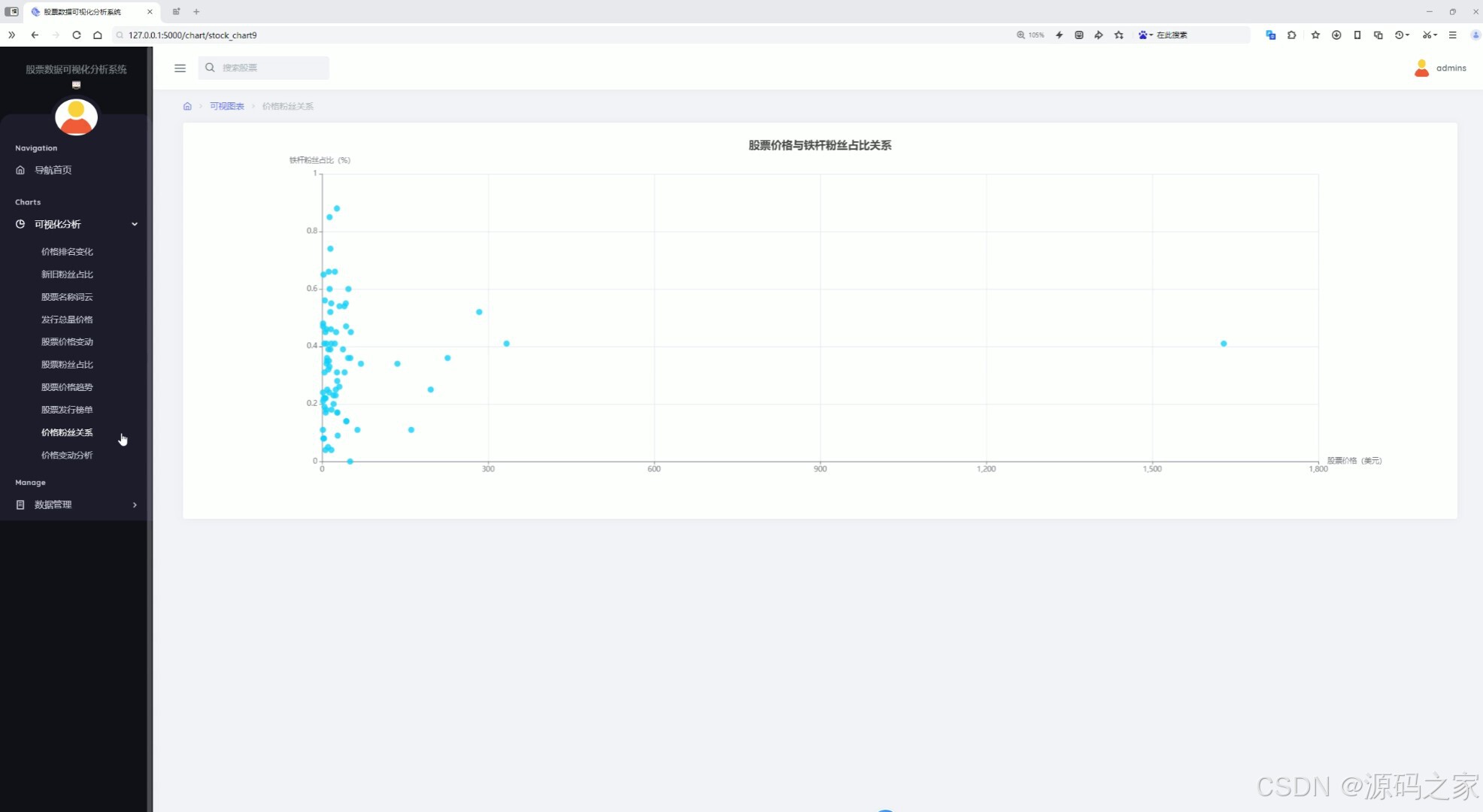
Task: Select 价格变动分析 menu item
Action: (67, 455)
